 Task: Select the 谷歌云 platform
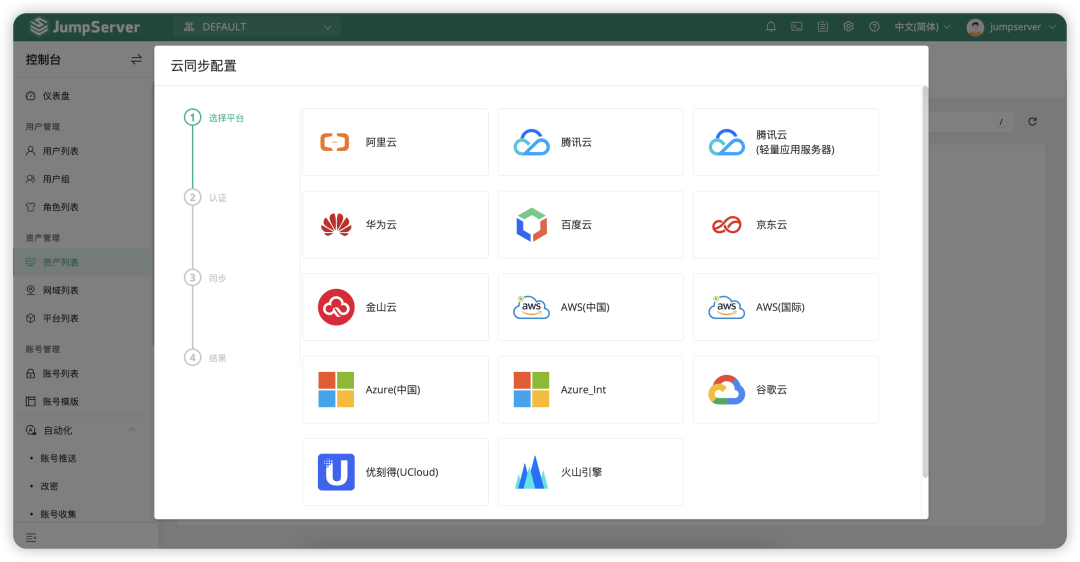click(x=786, y=390)
